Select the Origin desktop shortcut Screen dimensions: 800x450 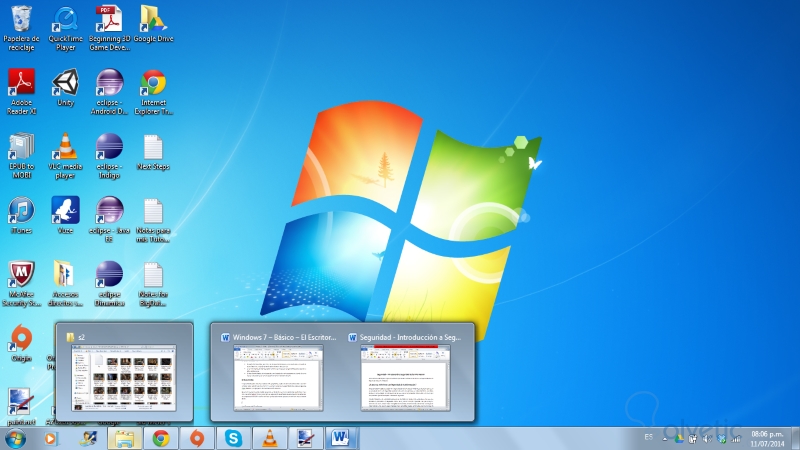[21, 343]
